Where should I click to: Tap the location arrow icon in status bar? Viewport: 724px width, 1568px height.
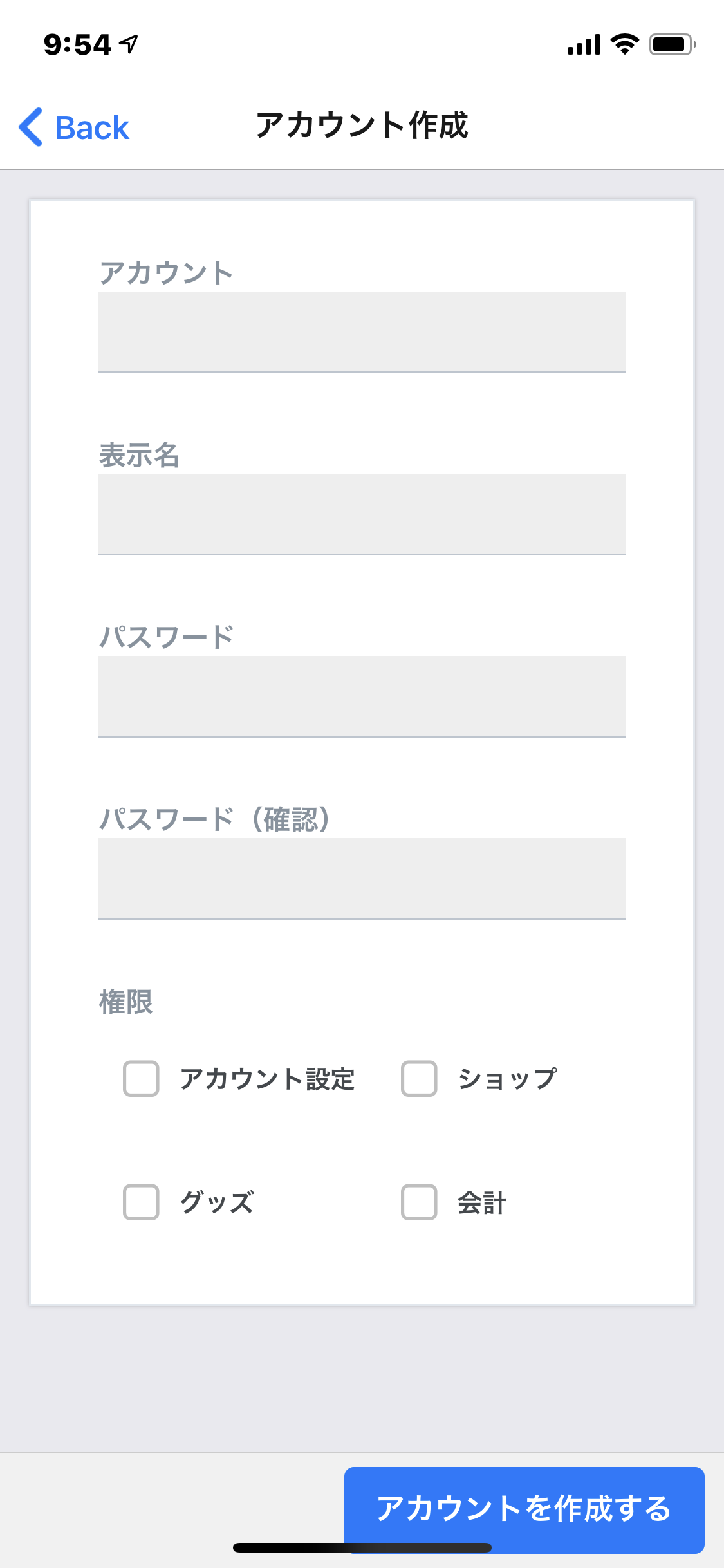[x=129, y=44]
